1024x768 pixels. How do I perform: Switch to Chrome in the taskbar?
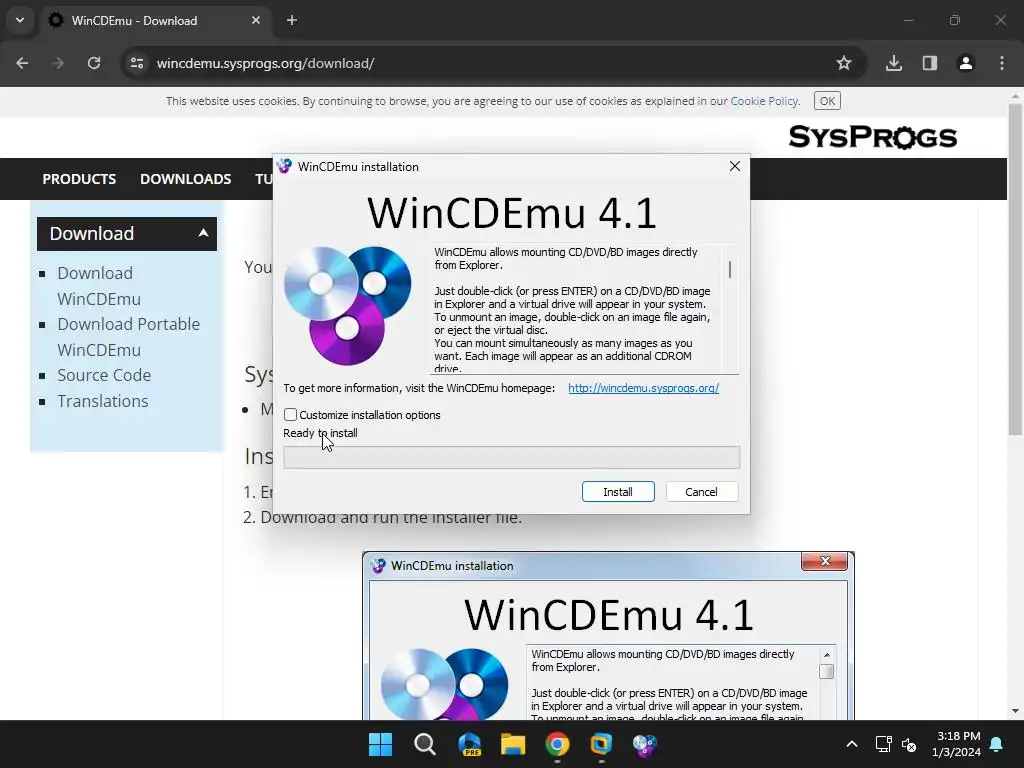click(557, 744)
